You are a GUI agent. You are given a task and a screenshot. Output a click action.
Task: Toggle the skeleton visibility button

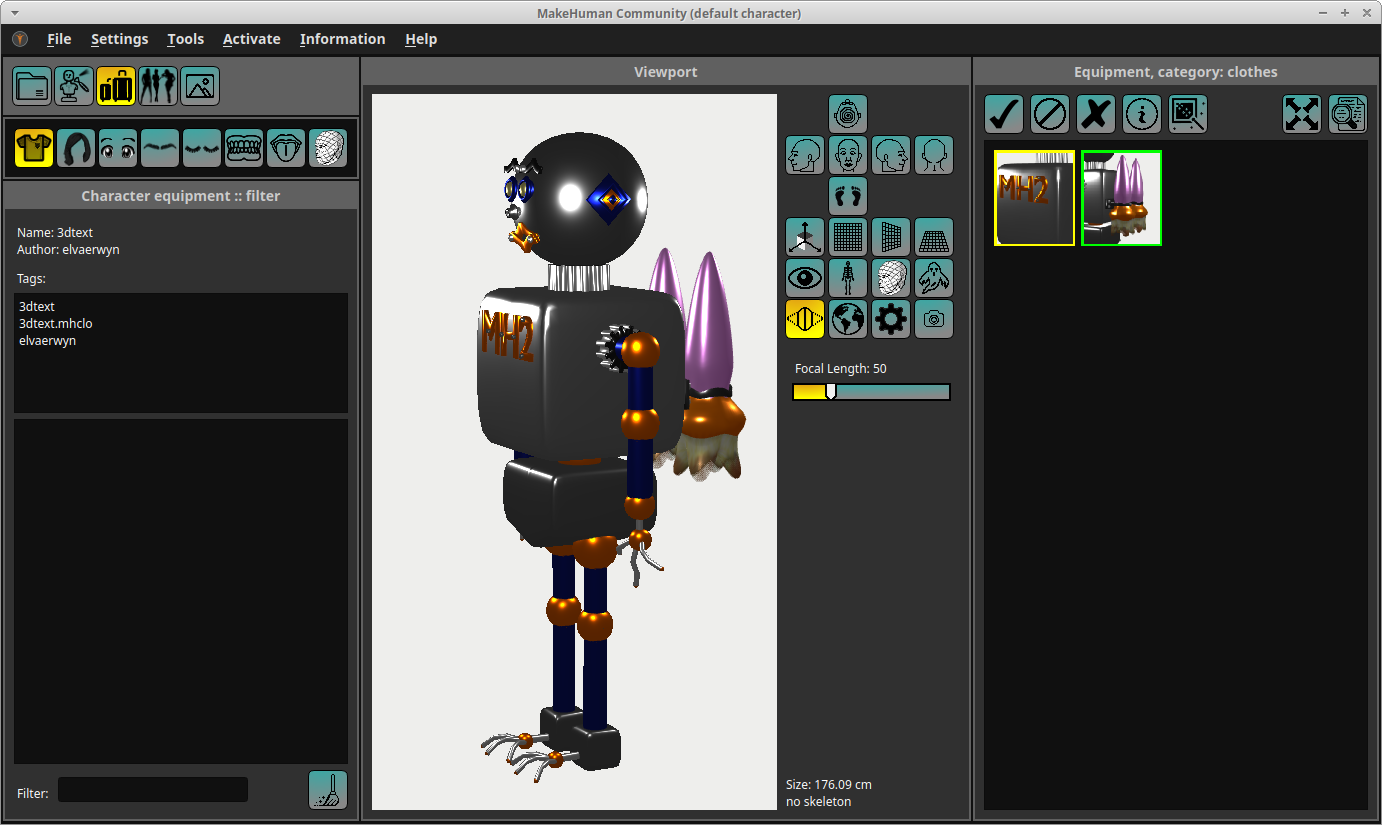tap(848, 278)
